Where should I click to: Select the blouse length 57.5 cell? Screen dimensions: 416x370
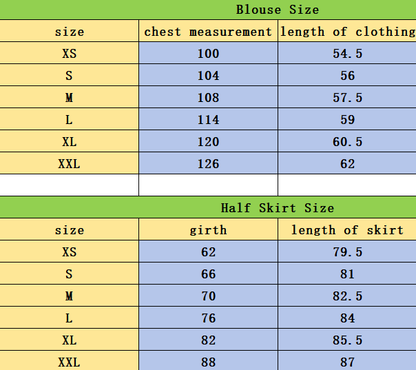[x=347, y=97]
